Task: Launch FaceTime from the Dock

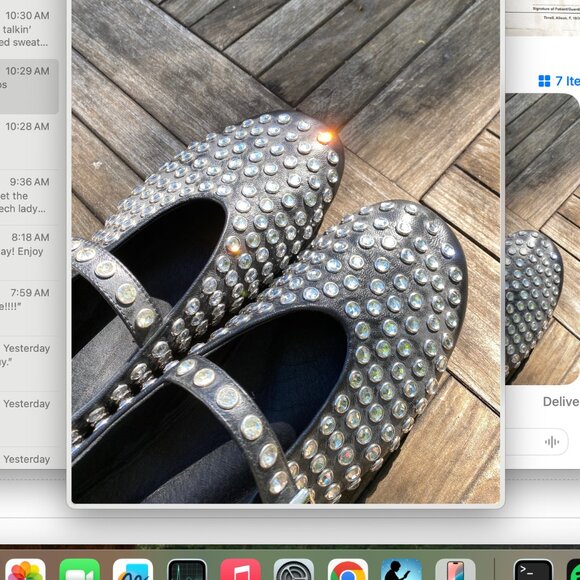Action: coord(80,570)
